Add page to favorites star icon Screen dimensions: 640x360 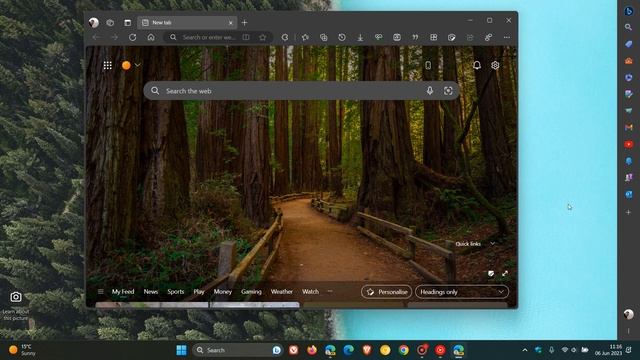pos(262,37)
